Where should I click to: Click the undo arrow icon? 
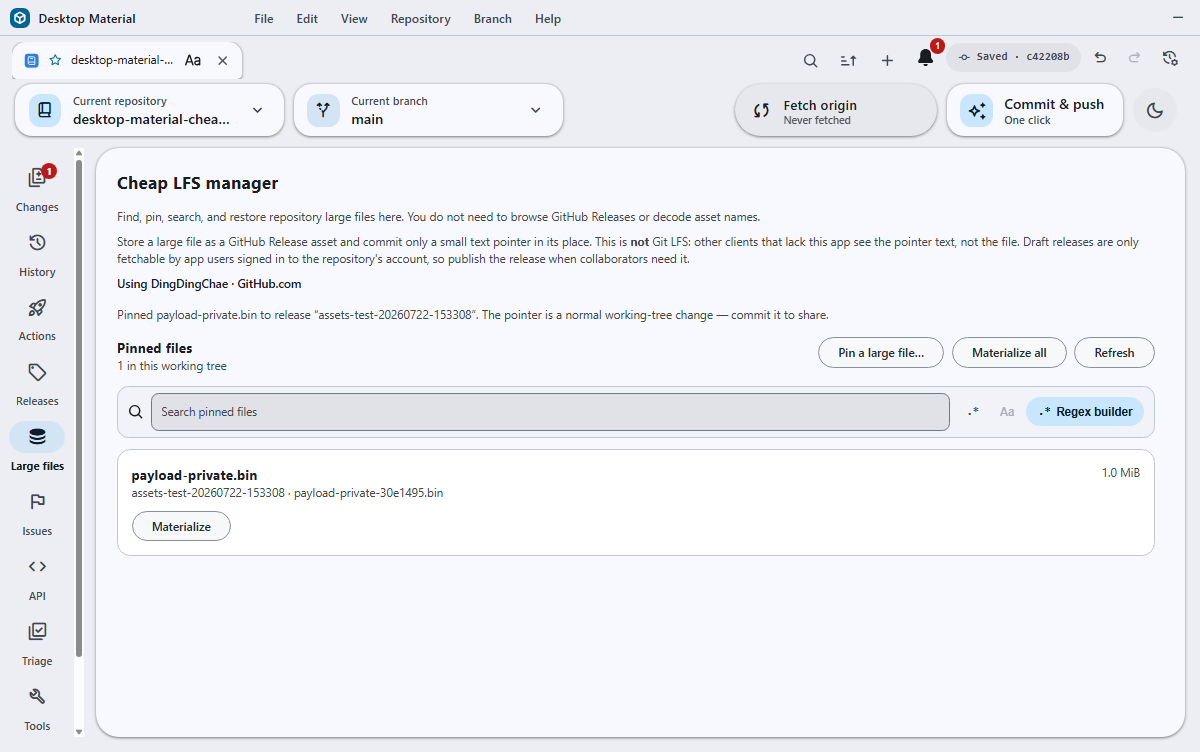[x=1100, y=58]
